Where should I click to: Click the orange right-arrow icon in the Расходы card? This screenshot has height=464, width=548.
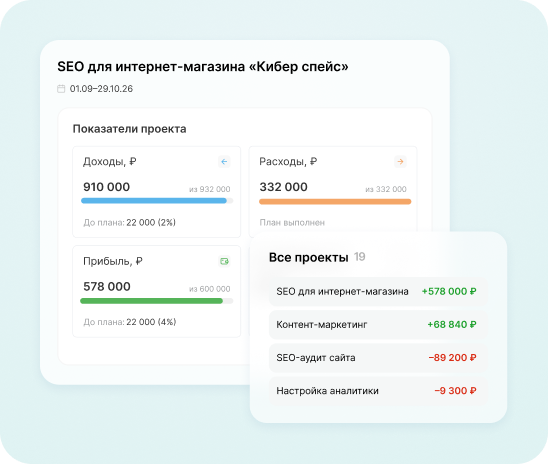tap(401, 162)
